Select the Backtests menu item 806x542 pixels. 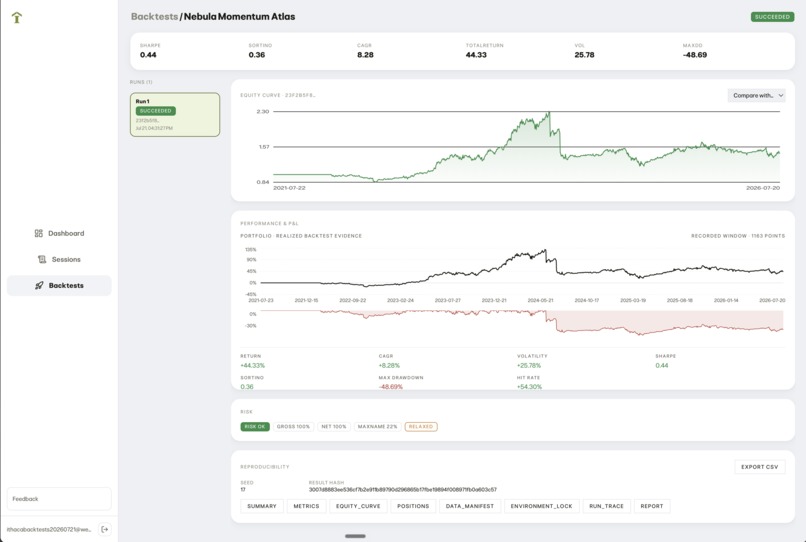point(59,285)
